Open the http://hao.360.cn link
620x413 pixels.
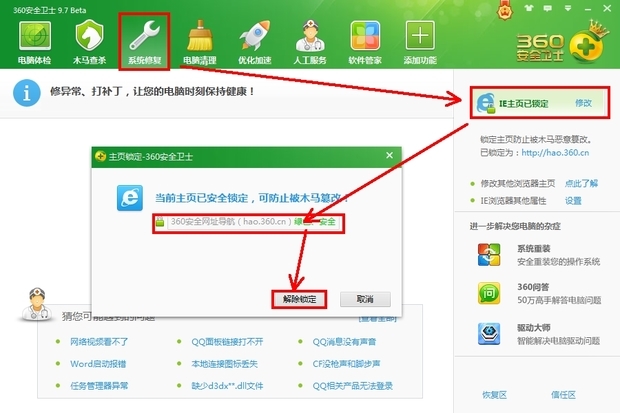pyautogui.click(x=555, y=153)
